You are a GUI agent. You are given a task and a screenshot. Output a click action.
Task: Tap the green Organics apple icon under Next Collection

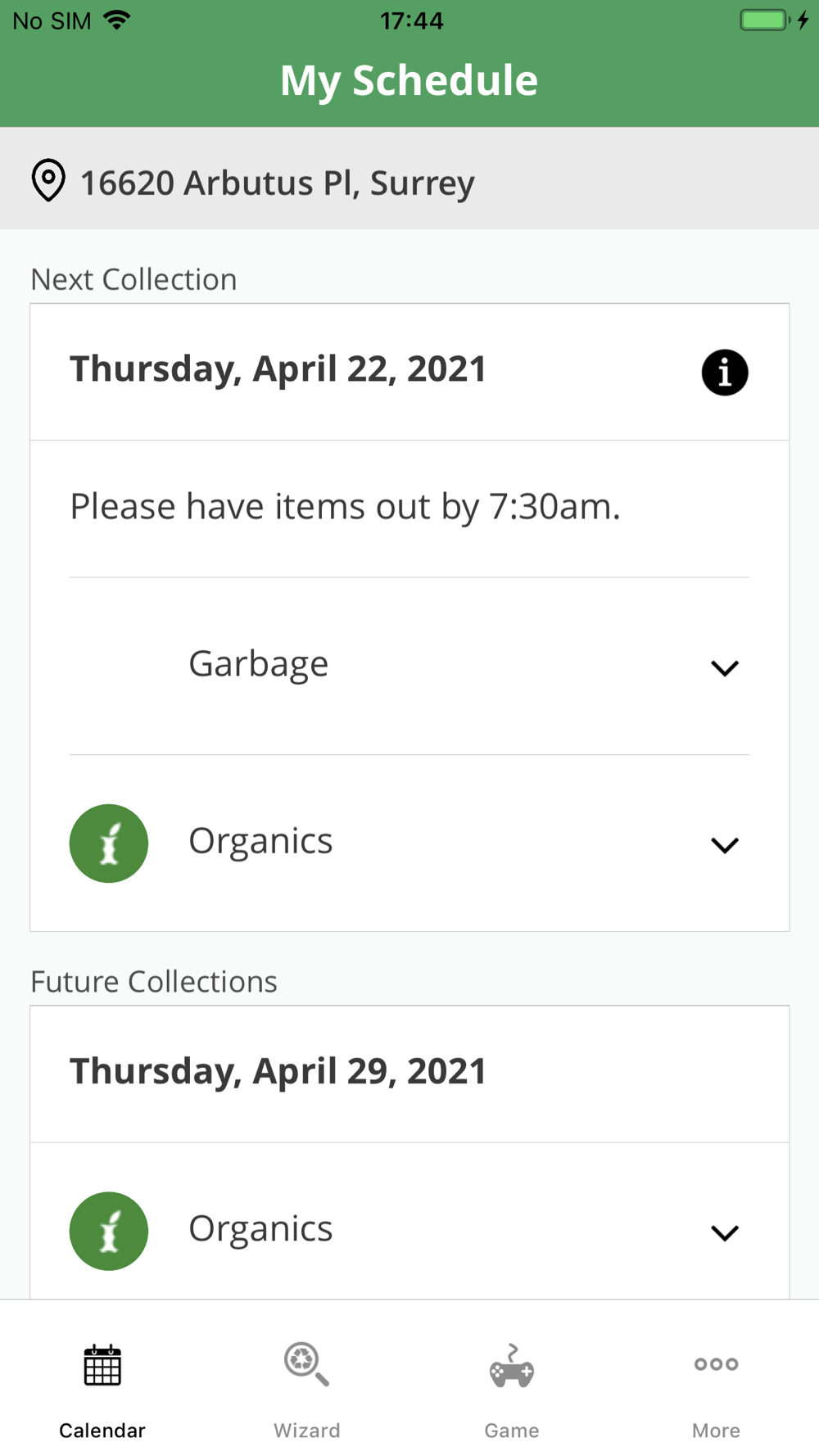click(109, 843)
